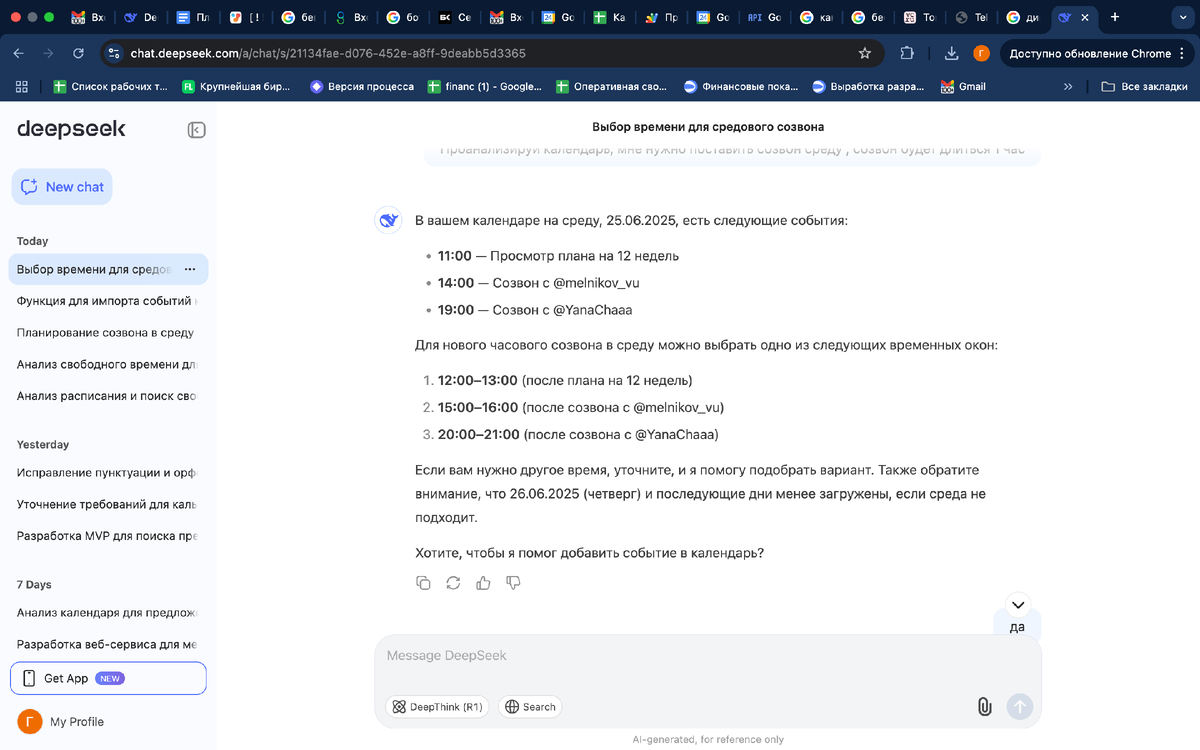
Task: Switch to the 'De' DeepSeek tab
Action: pyautogui.click(x=142, y=17)
